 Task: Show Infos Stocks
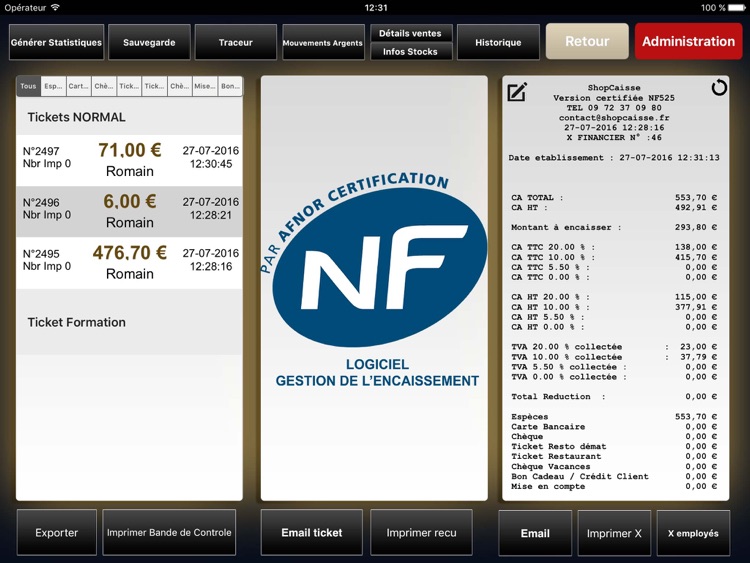(x=411, y=51)
